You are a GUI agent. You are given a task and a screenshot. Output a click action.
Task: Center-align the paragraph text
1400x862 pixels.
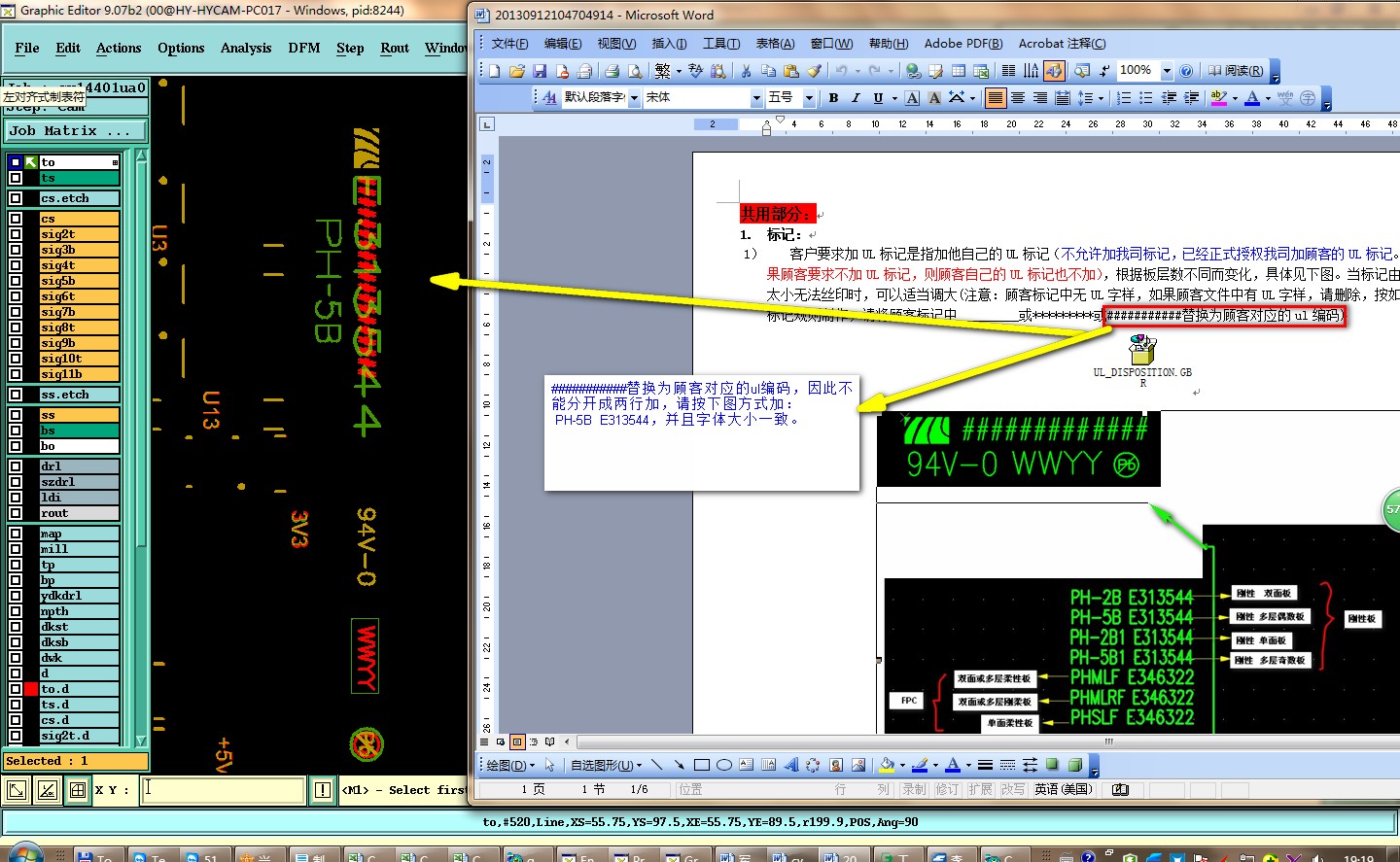tap(1018, 98)
